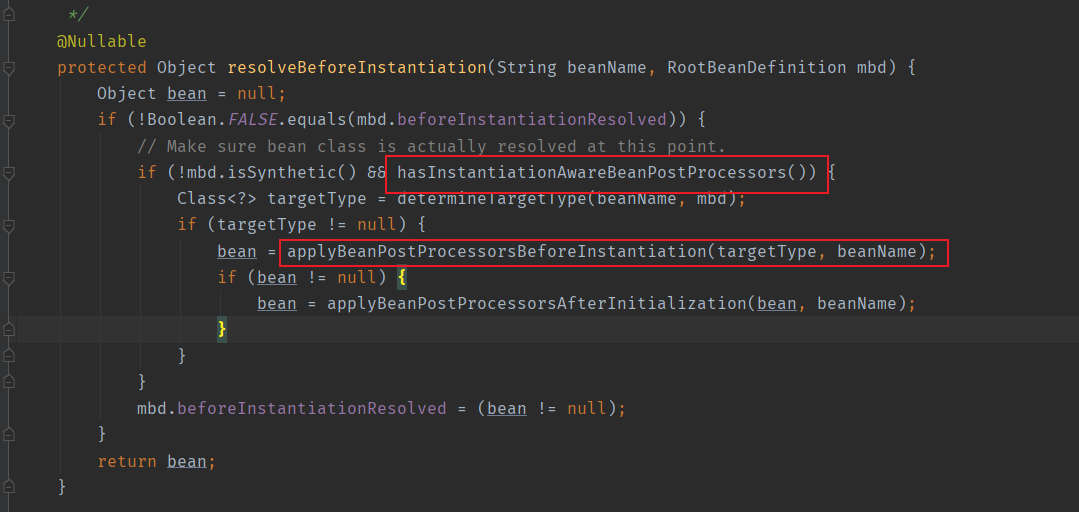Click the 'Make sure bean class' comment line
This screenshot has height=512, width=1079.
[x=431, y=147]
